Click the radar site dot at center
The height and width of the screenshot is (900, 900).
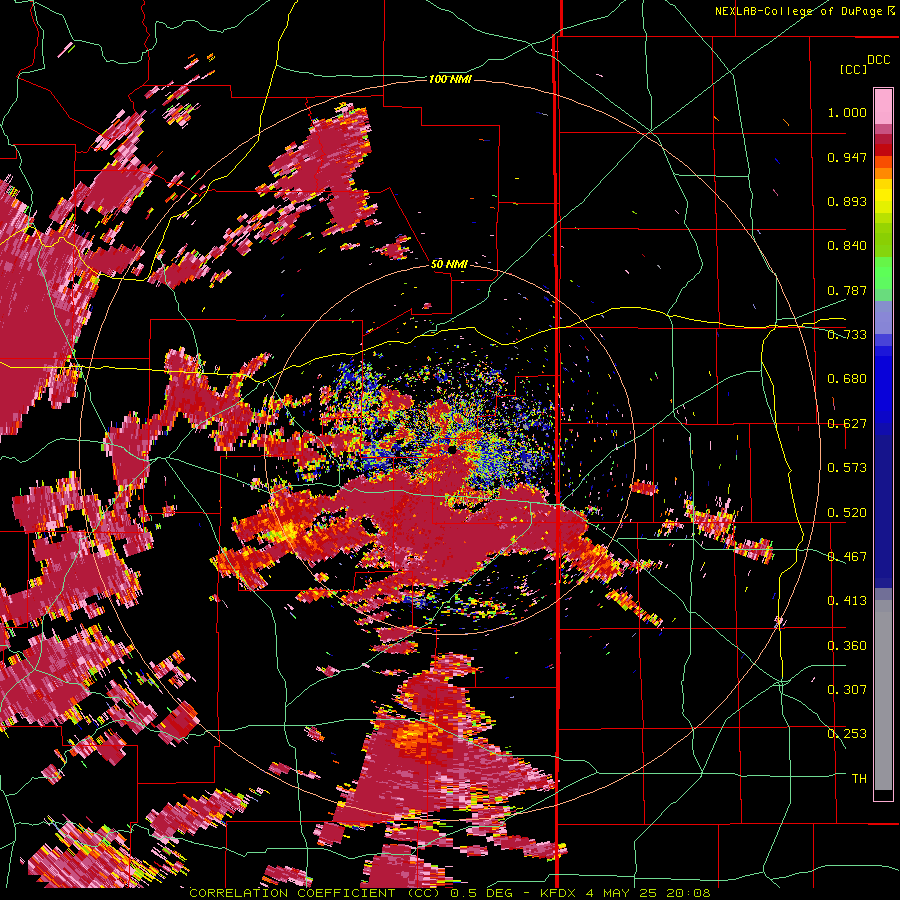tap(452, 449)
